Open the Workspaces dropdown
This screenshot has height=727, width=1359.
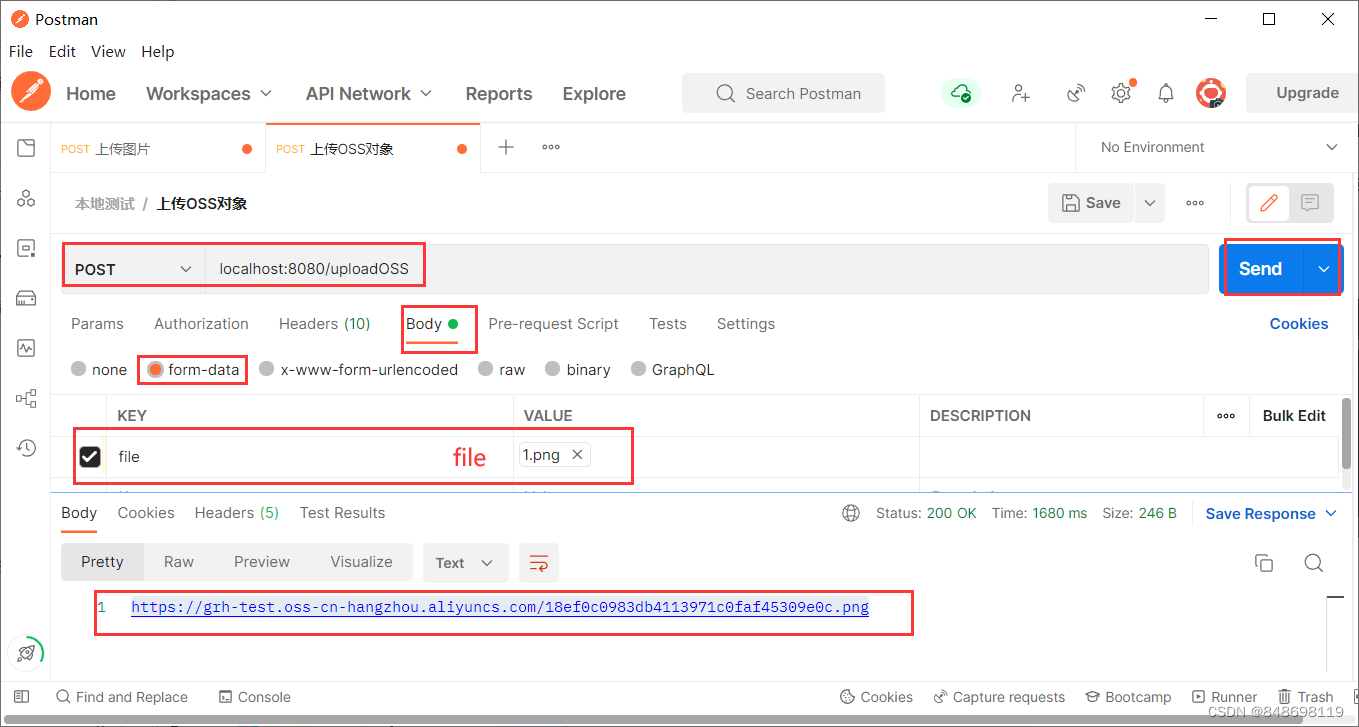209,93
